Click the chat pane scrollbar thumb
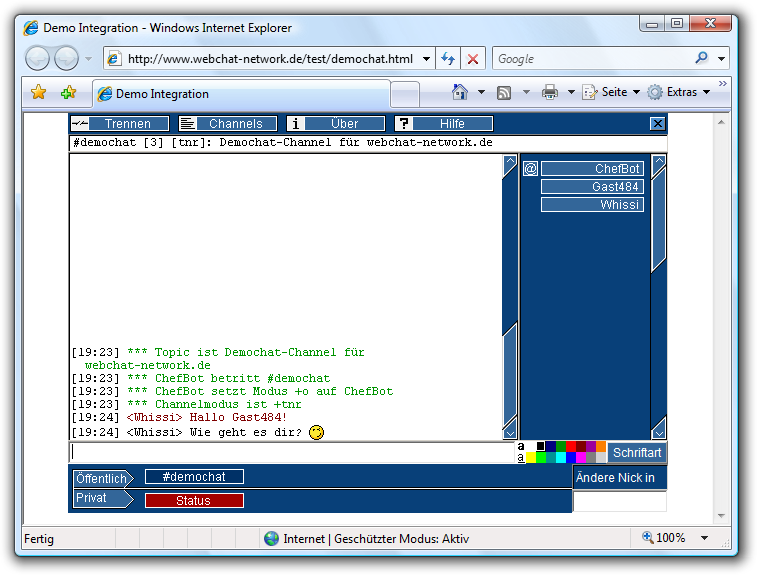757x575 pixels. 510,374
